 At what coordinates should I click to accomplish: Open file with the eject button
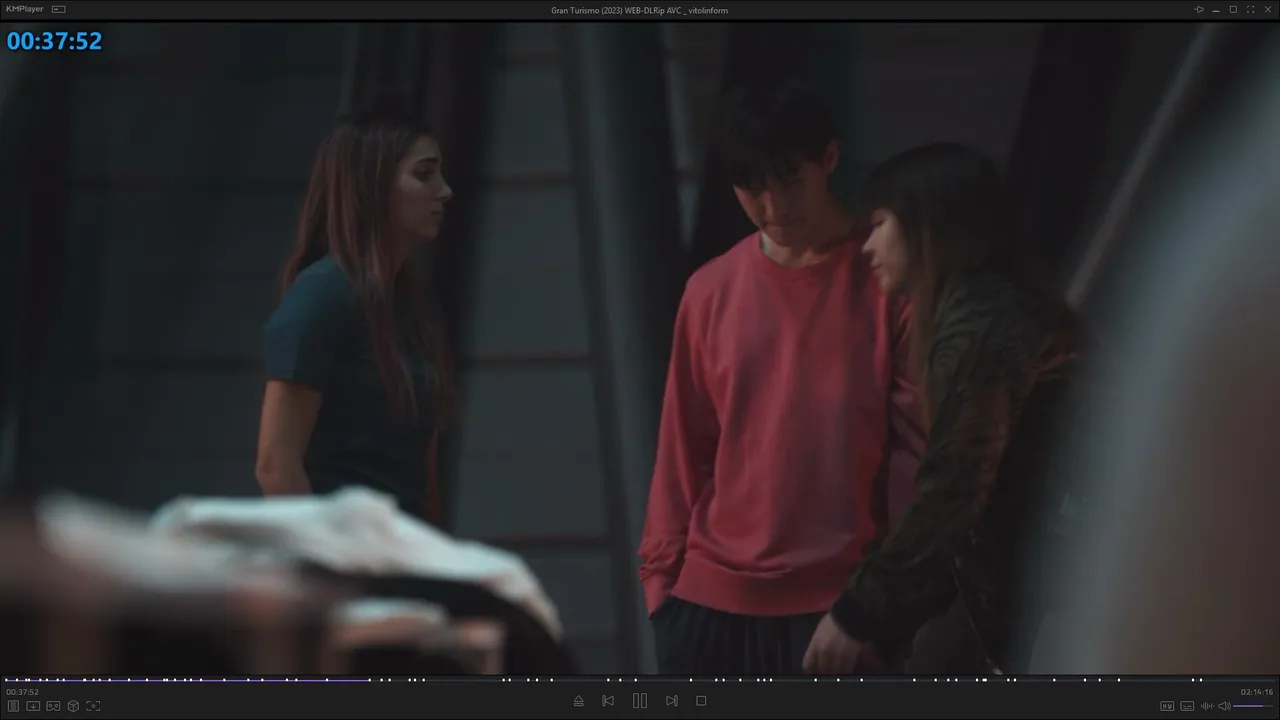pyautogui.click(x=578, y=701)
